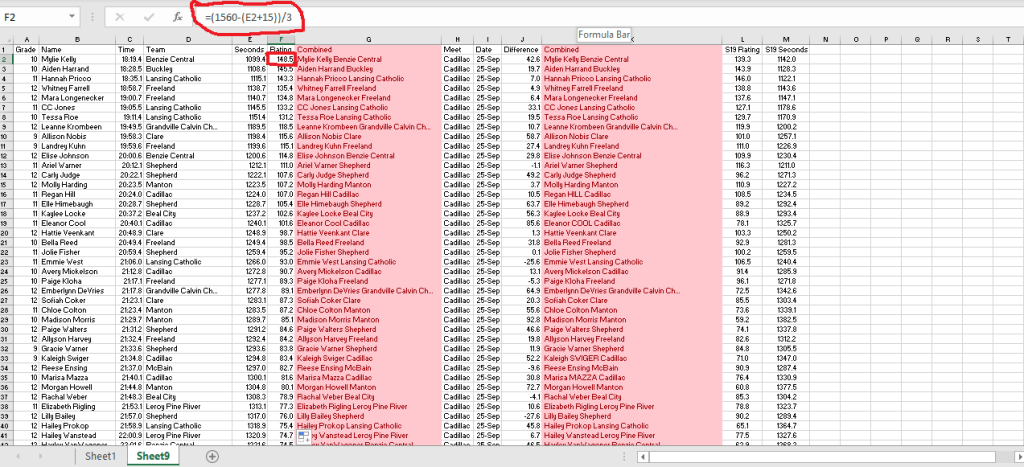Click the Cancel X icon in formula bar
Screen dimensions: 1024x467
pos(120,17)
